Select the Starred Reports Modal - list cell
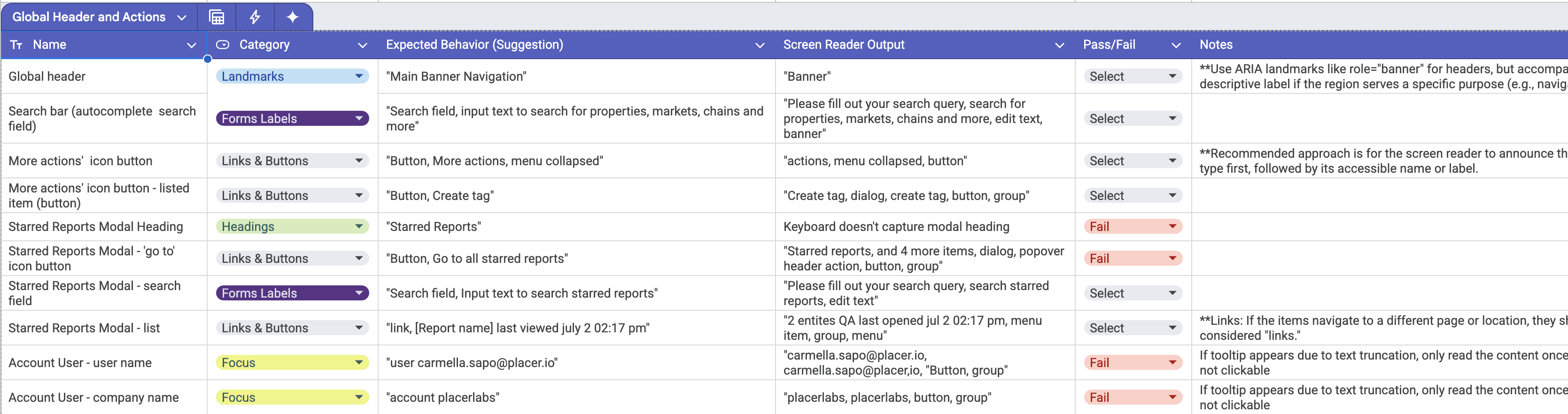The image size is (1568, 414). (104, 328)
